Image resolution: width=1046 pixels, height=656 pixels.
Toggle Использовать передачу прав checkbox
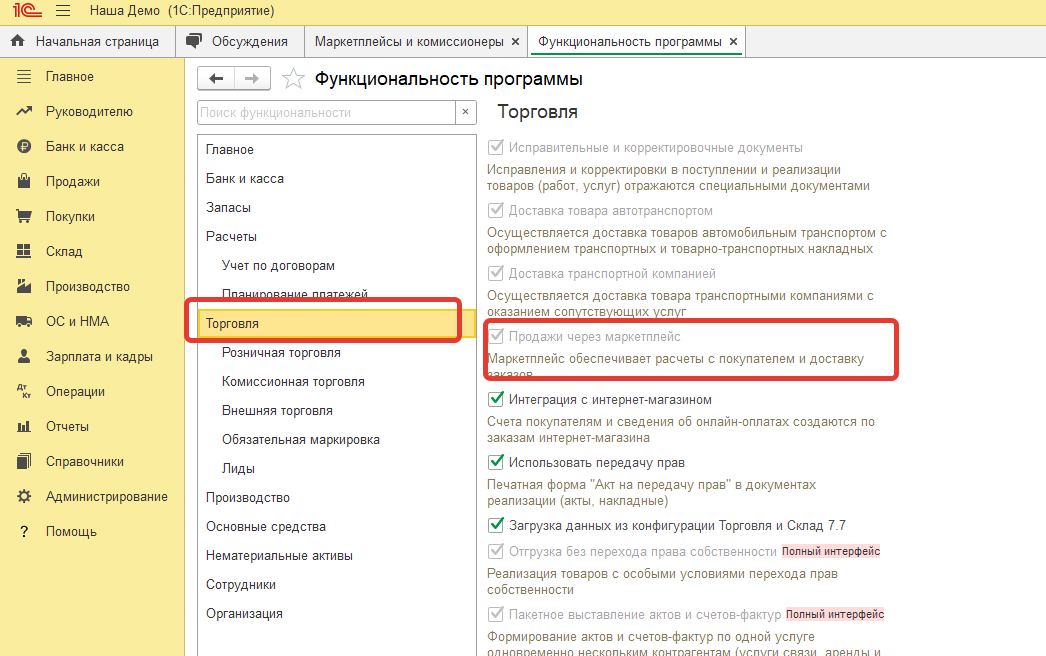point(496,462)
